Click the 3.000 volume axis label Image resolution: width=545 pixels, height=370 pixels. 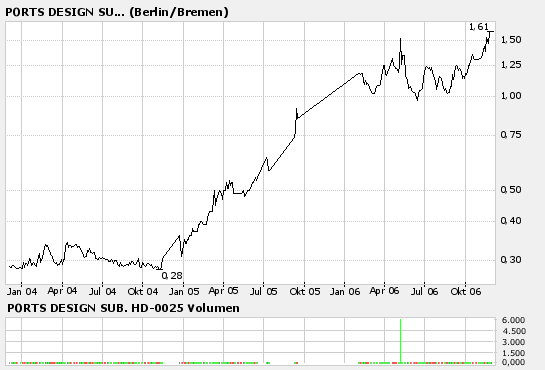(513, 342)
